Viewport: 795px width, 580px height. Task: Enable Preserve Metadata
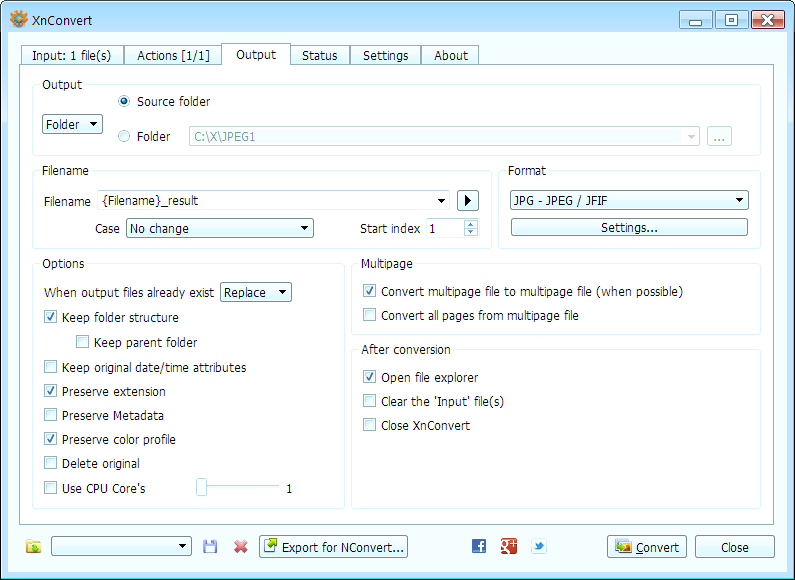tap(50, 415)
